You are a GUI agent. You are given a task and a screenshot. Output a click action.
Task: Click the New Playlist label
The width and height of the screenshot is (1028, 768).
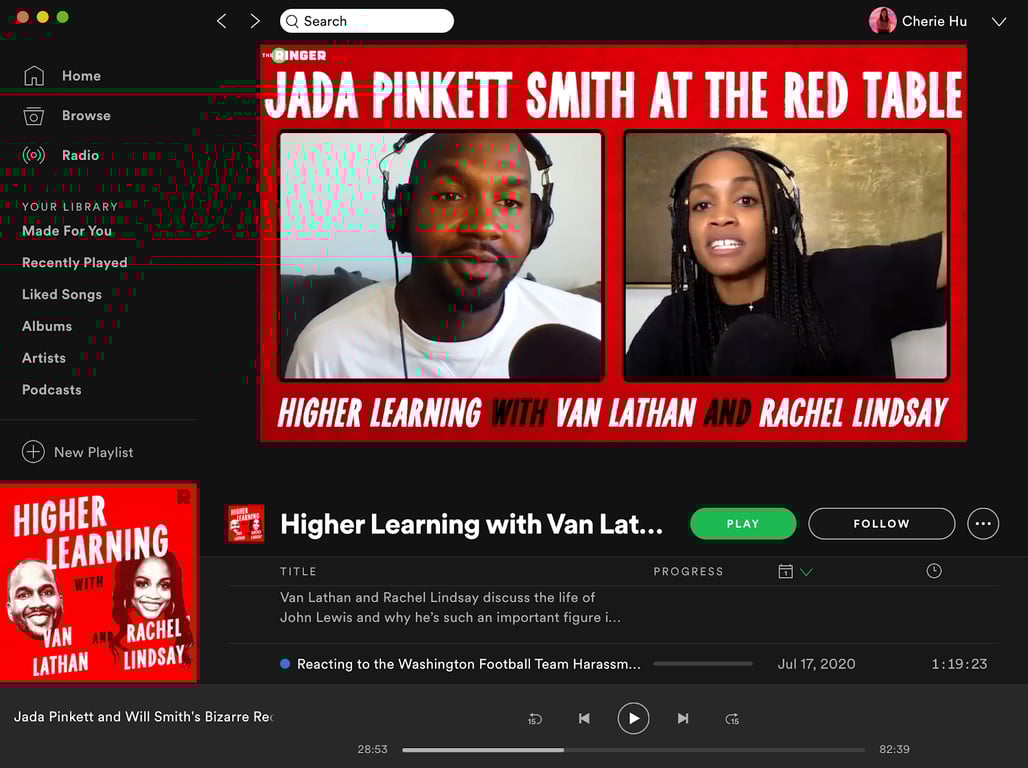[94, 453]
